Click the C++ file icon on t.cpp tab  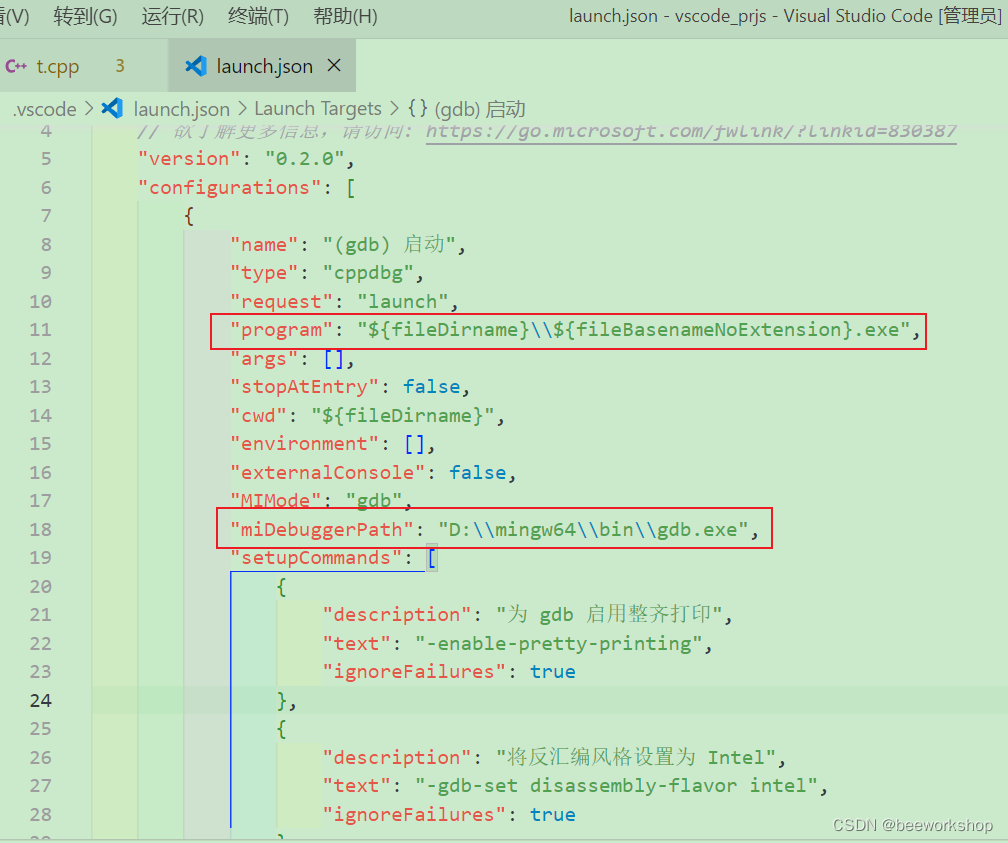[16, 66]
